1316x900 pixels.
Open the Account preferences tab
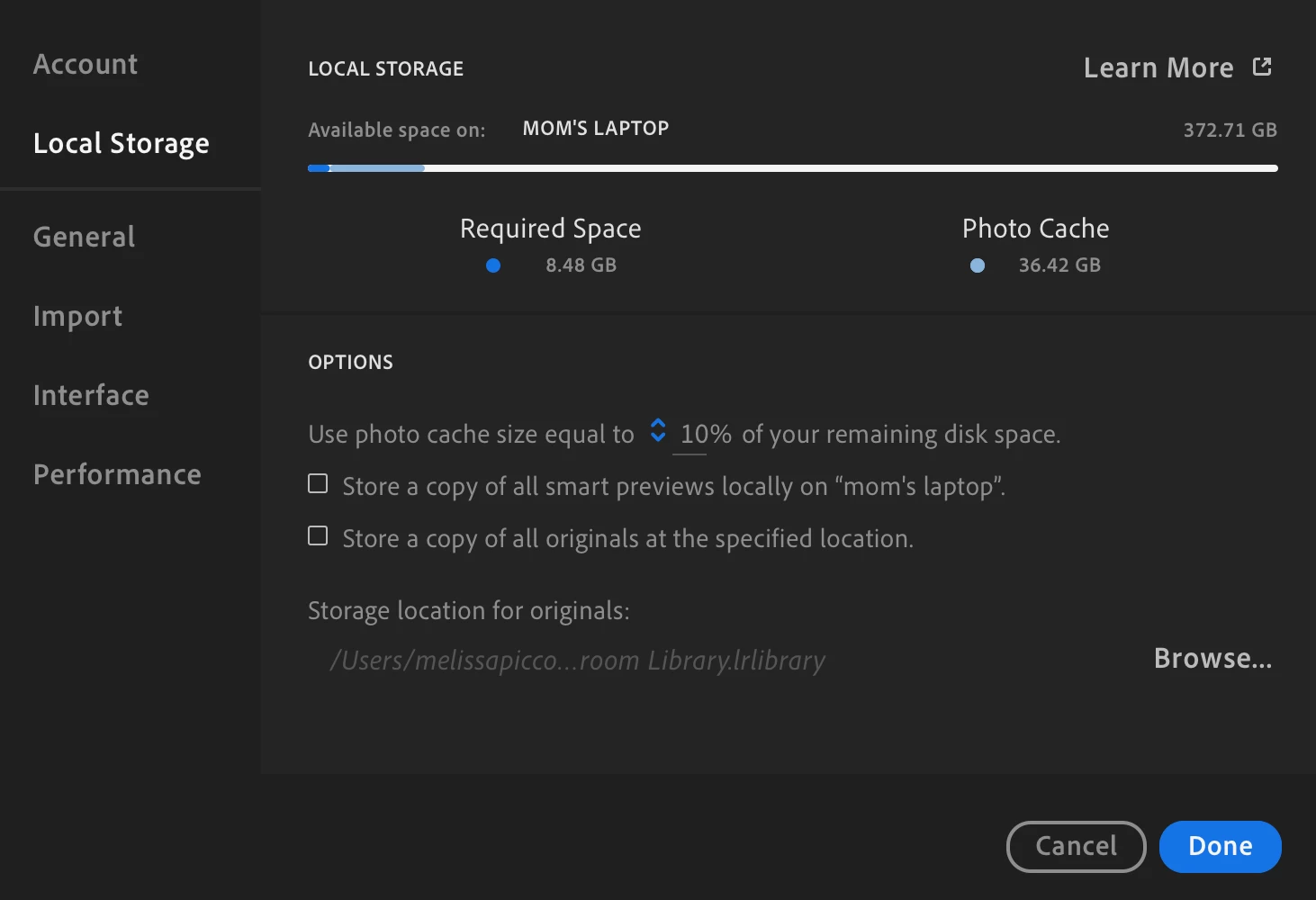pos(86,64)
